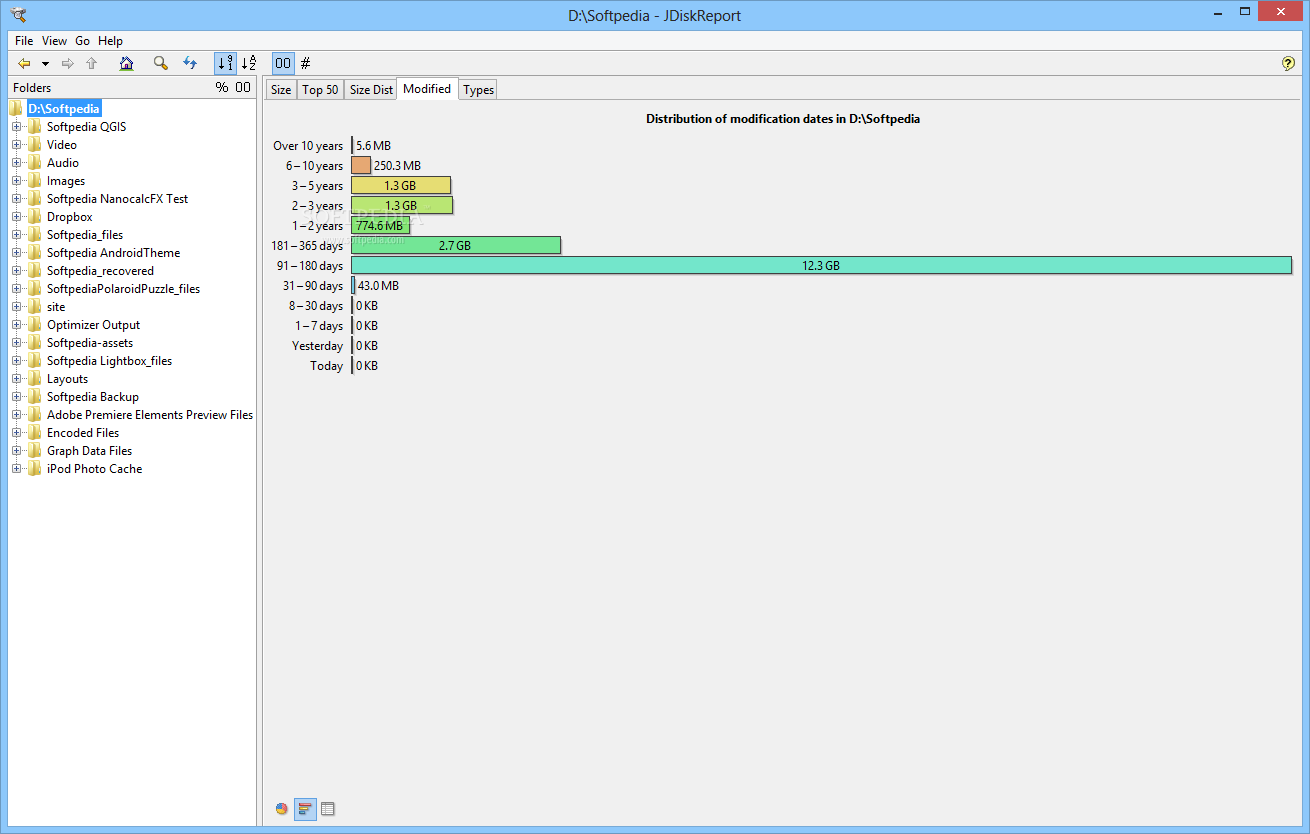This screenshot has height=834, width=1310.
Task: Select the Softpedia Backup folder
Action: pyautogui.click(x=93, y=397)
